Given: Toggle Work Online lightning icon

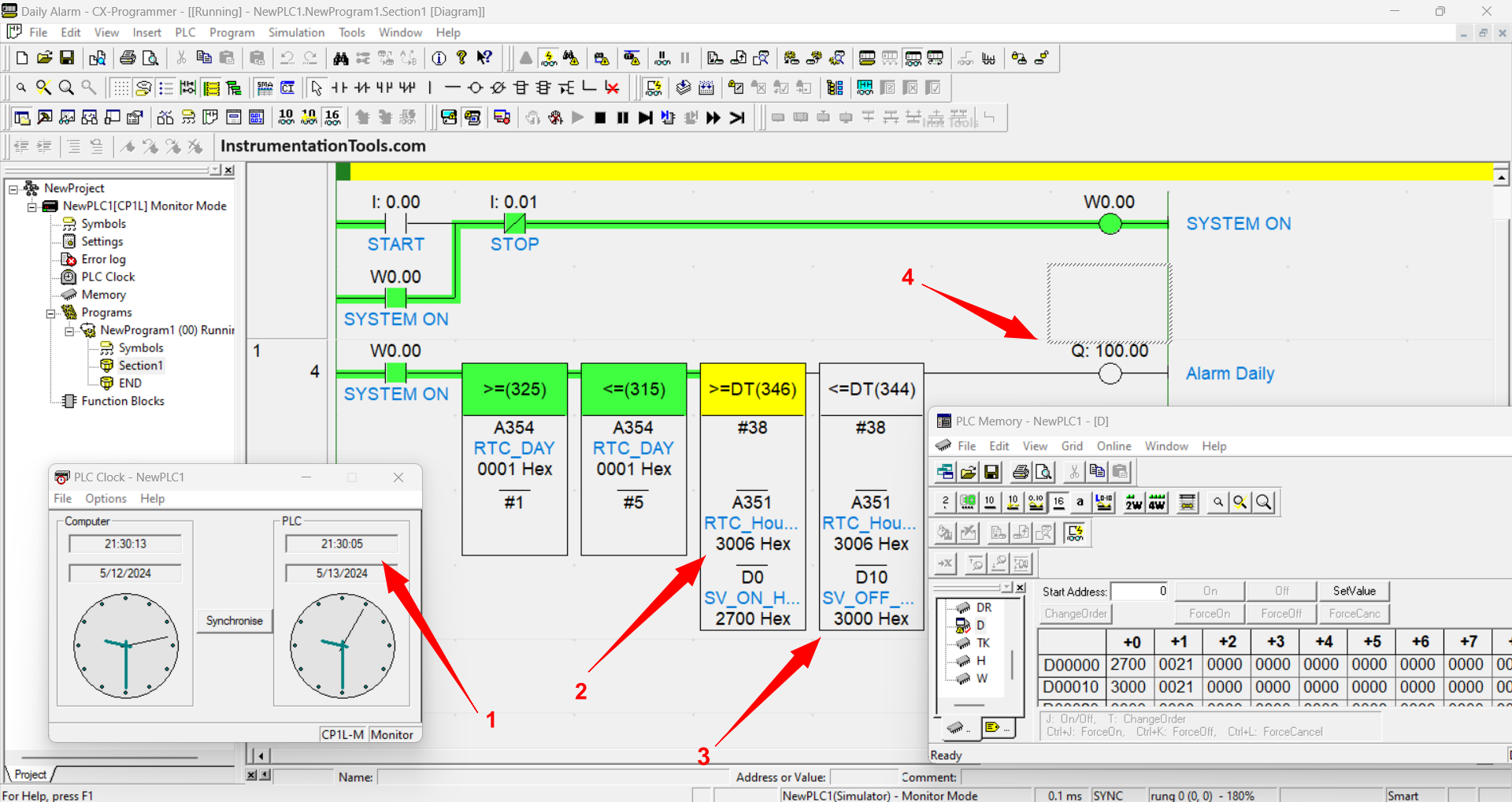Looking at the screenshot, I should coord(549,58).
